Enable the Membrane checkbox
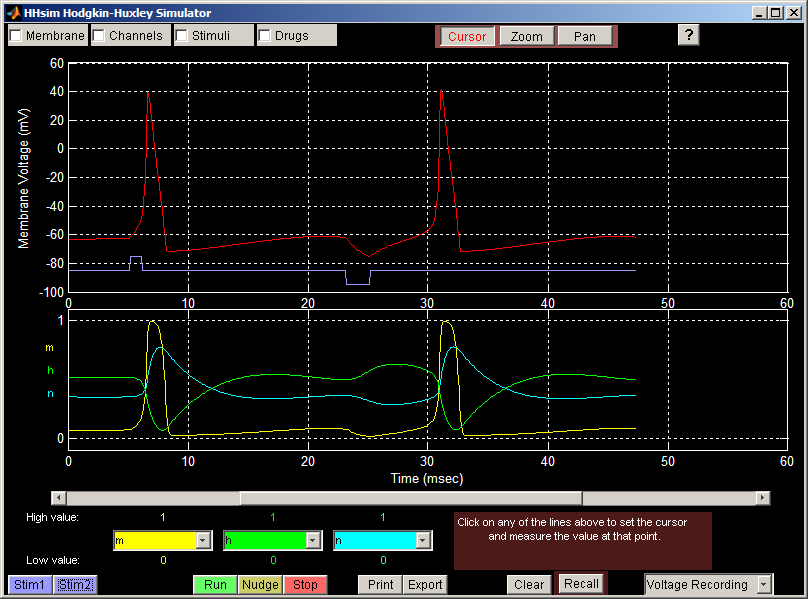This screenshot has width=808, height=599. [17, 36]
